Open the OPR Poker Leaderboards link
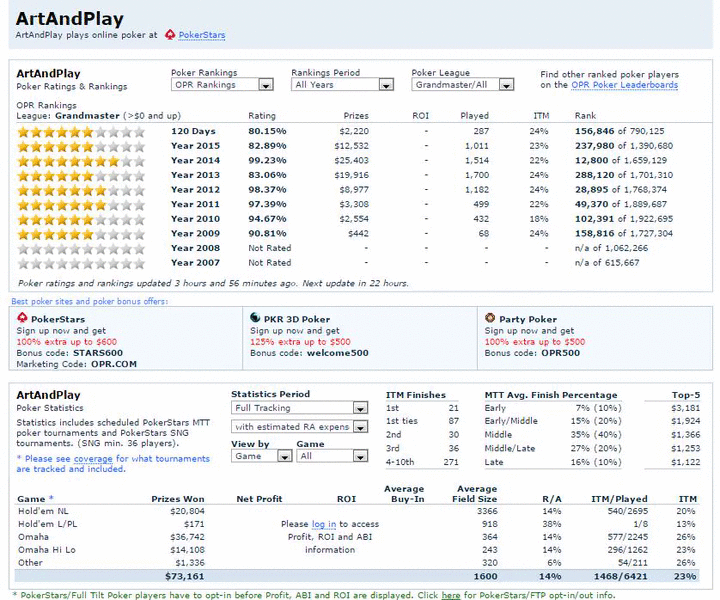The height and width of the screenshot is (600, 720). [624, 85]
